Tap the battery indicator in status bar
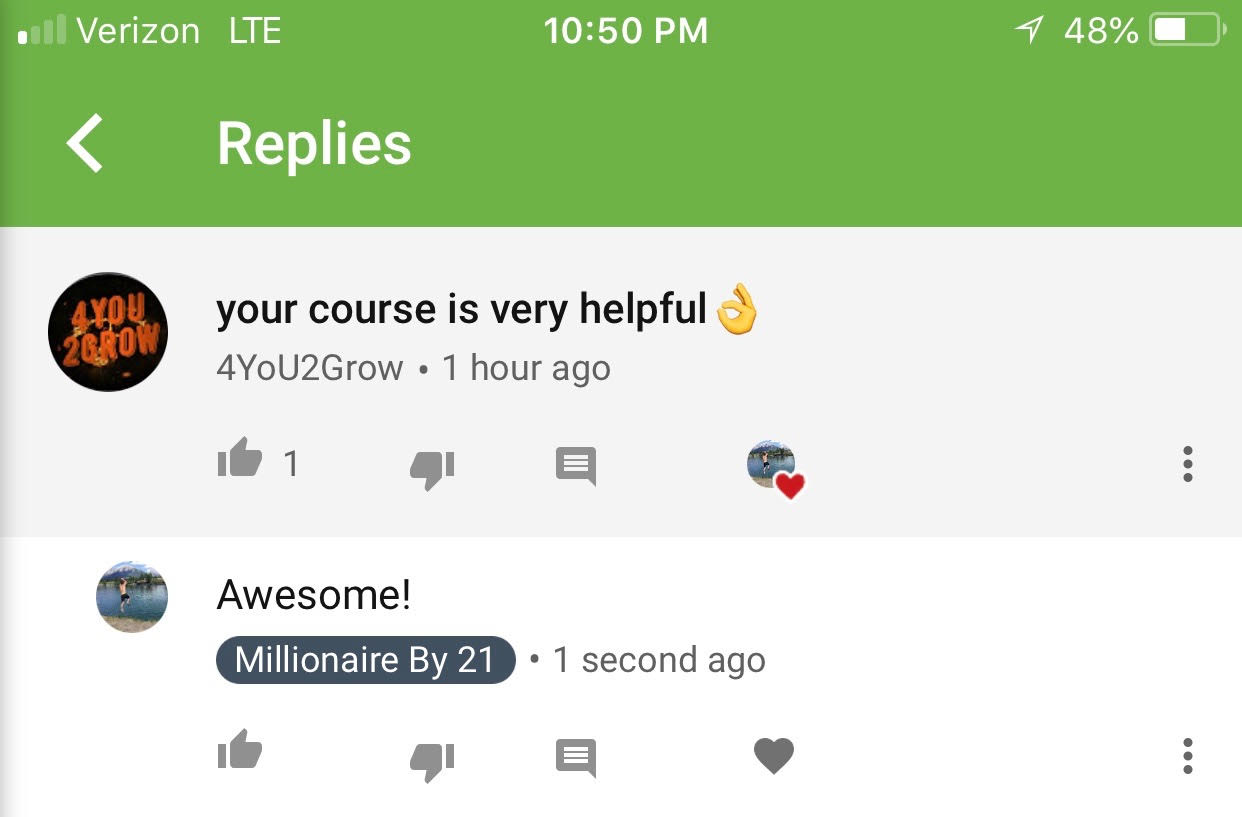Image resolution: width=1242 pixels, height=817 pixels. pos(1188,31)
